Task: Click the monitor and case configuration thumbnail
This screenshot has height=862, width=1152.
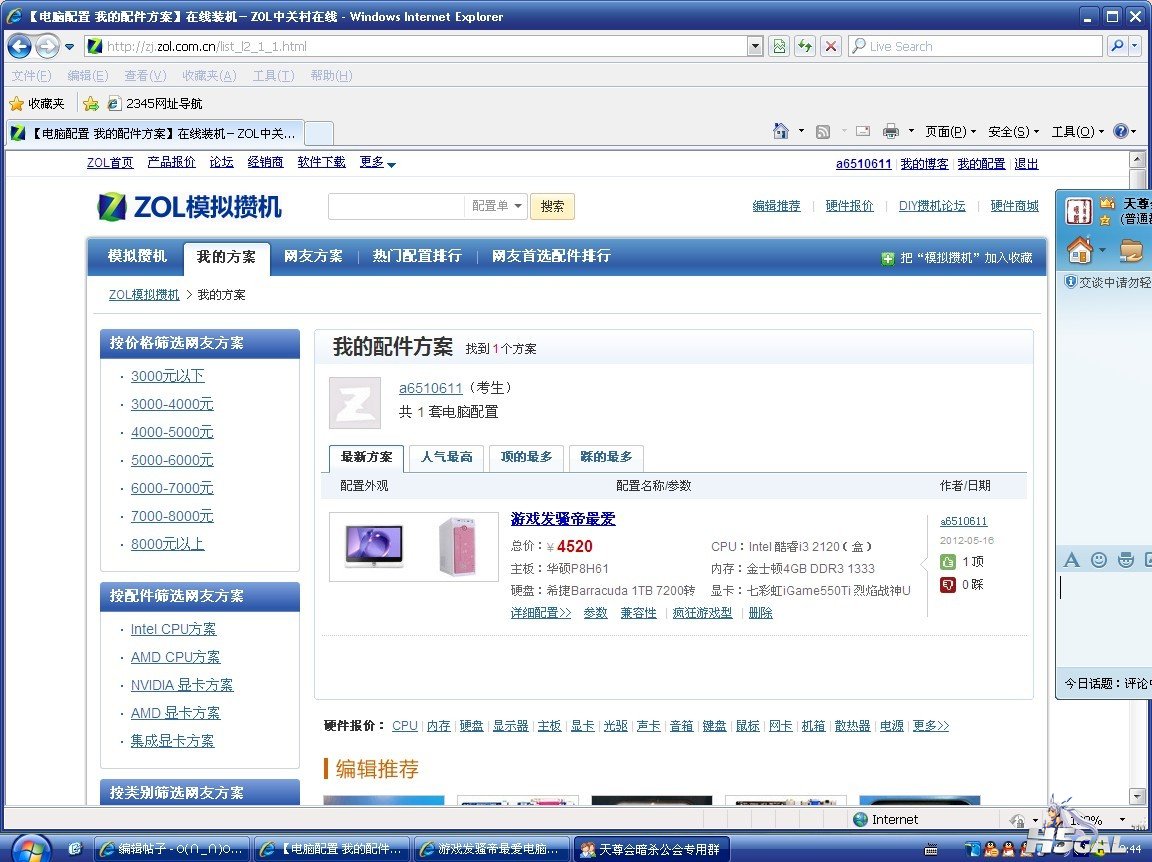Action: tap(414, 547)
